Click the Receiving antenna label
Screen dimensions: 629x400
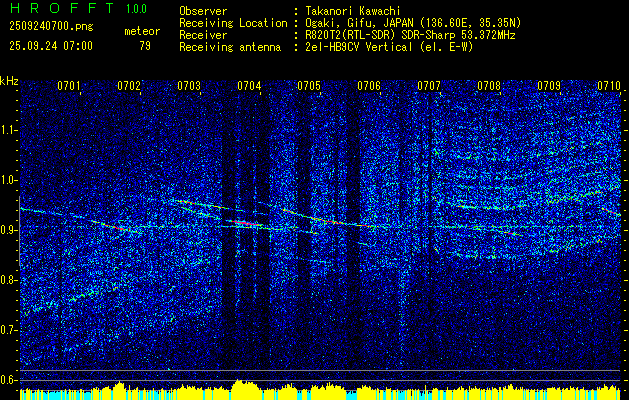coord(230,47)
